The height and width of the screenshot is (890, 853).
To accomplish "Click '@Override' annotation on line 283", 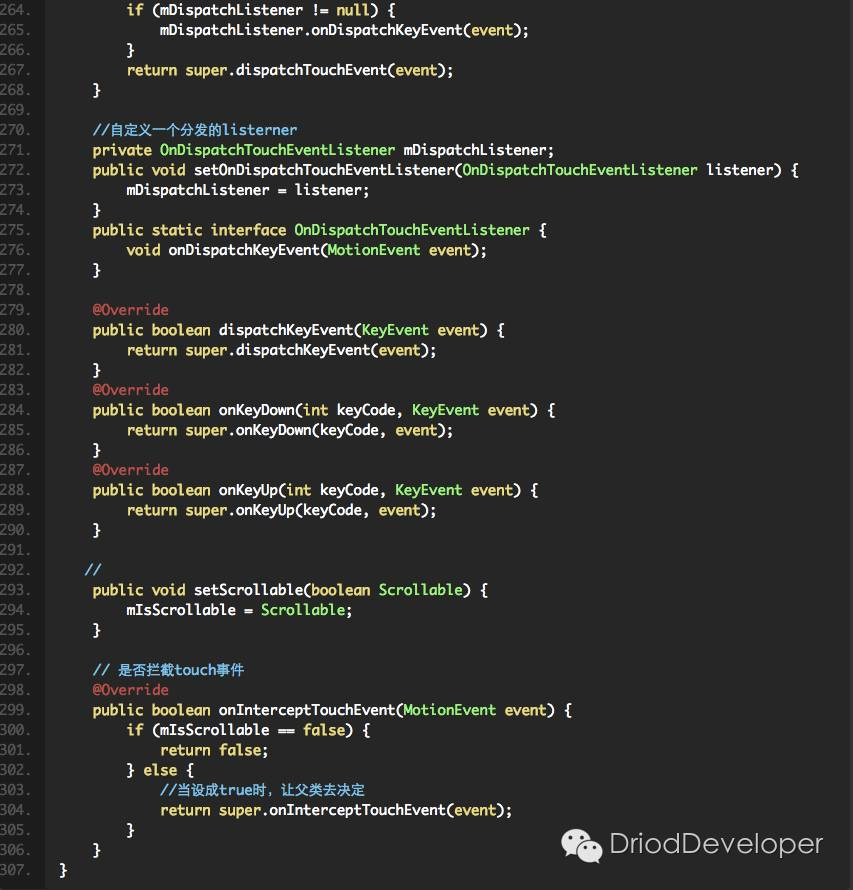I will click(x=131, y=390).
